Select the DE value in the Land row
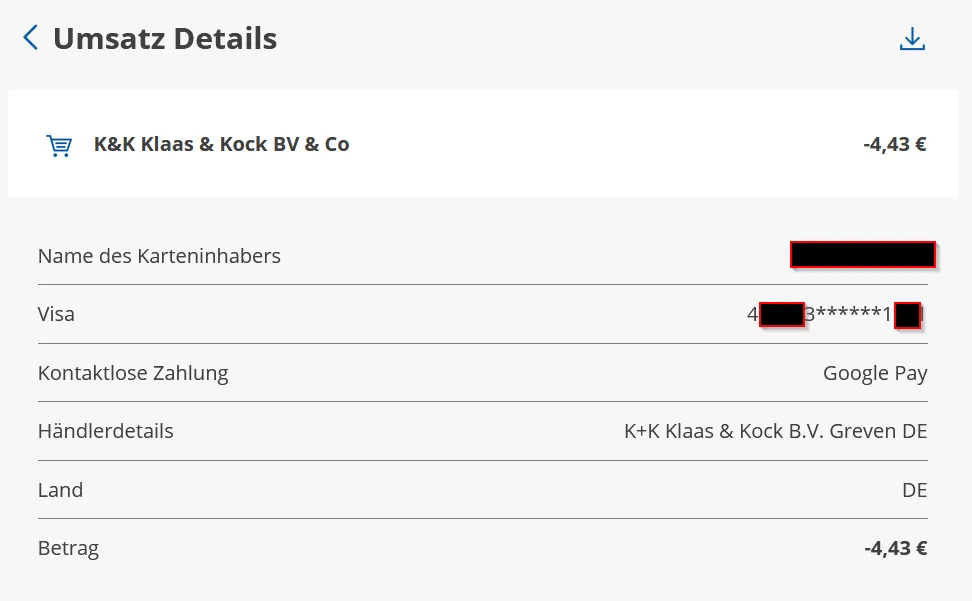The image size is (972, 601). tap(914, 490)
